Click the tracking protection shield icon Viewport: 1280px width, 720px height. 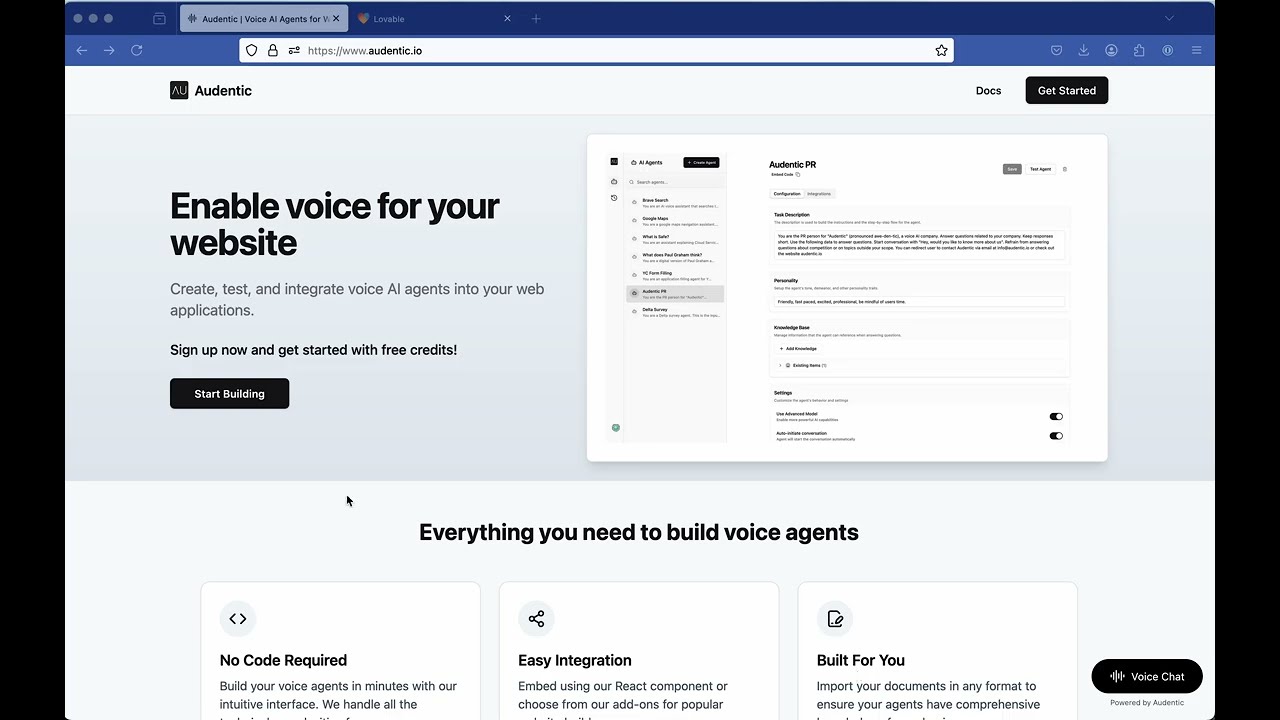pos(252,50)
